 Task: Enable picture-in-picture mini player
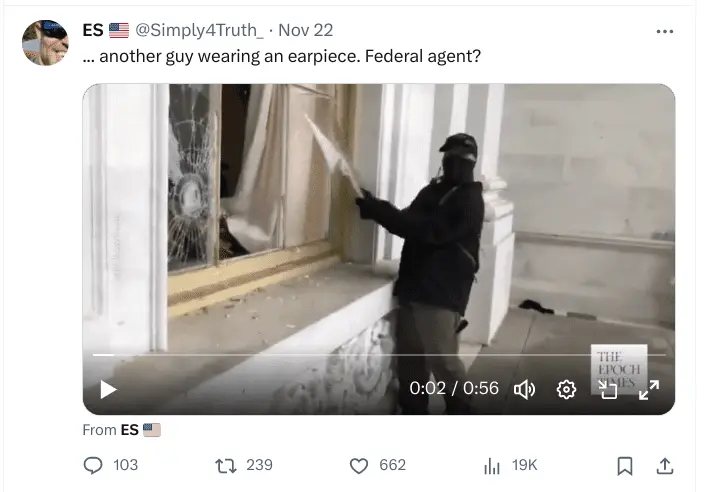tap(608, 390)
